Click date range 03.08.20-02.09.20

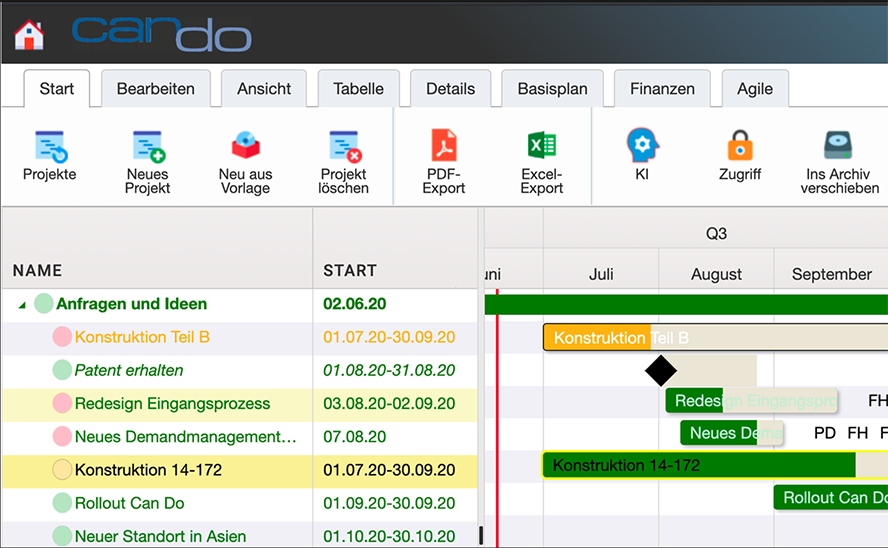tap(389, 403)
